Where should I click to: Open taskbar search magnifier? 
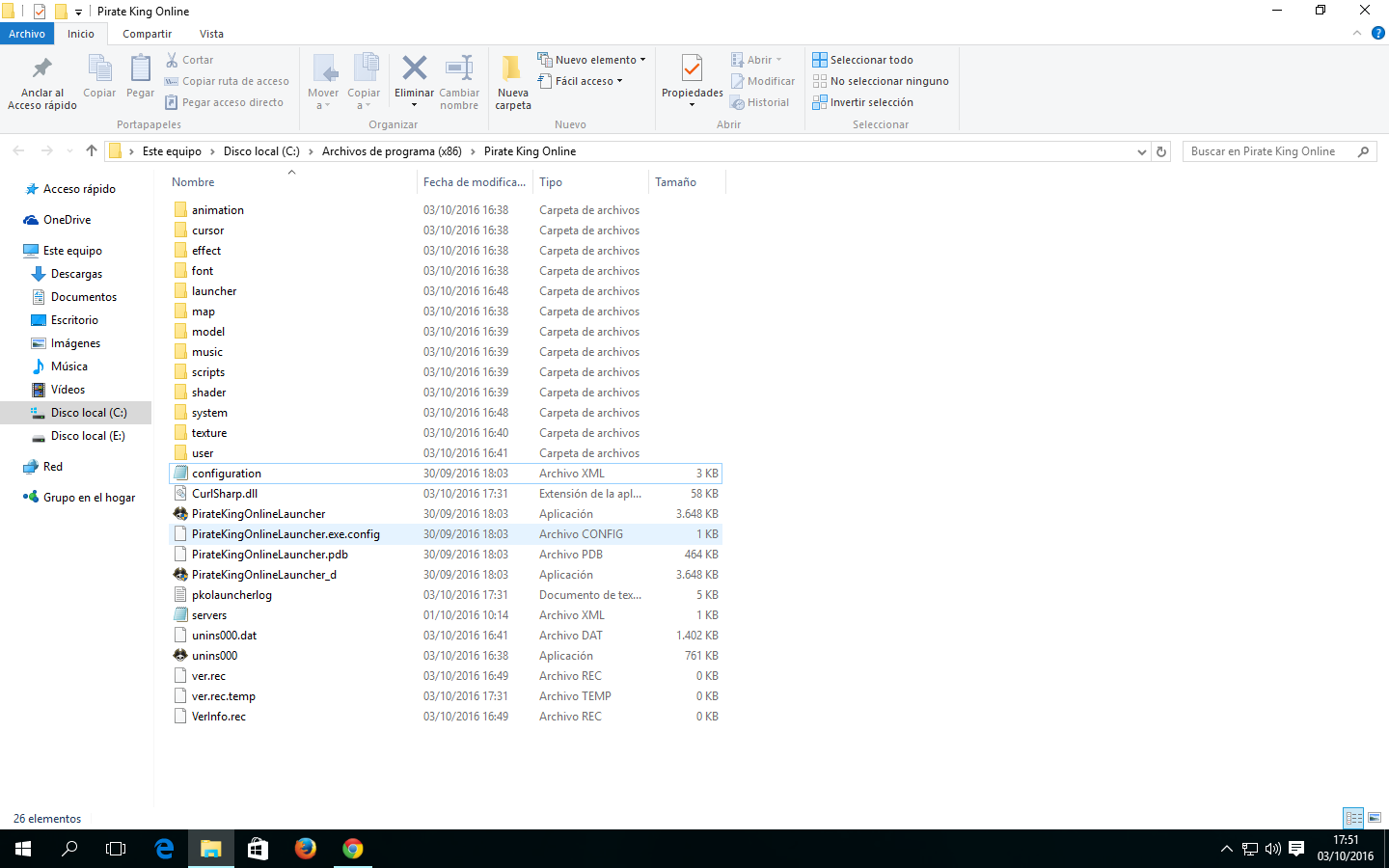(69, 849)
